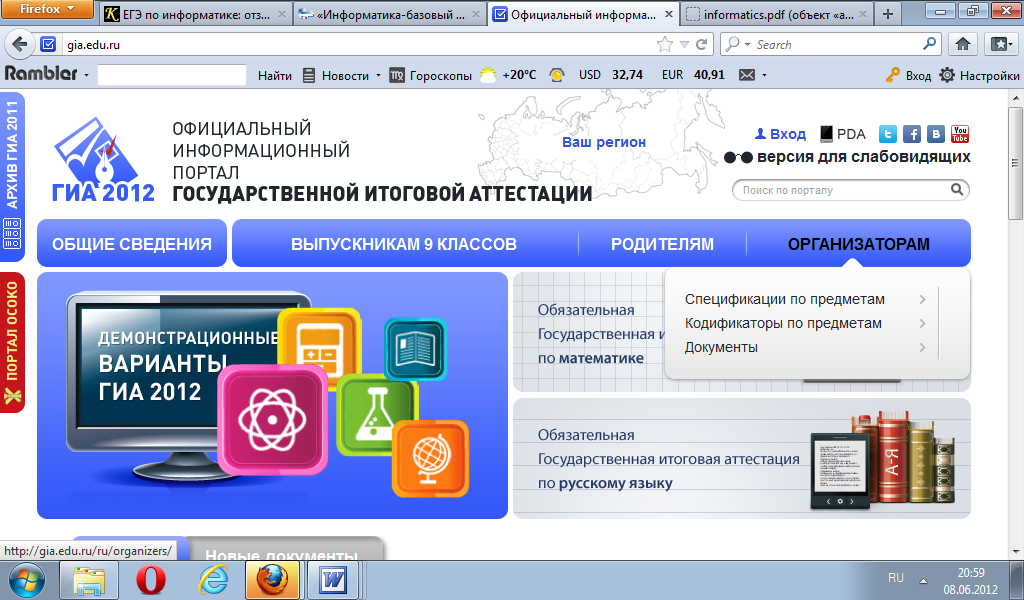Expand the Новости dropdown arrow
The height and width of the screenshot is (600, 1024).
tap(377, 76)
